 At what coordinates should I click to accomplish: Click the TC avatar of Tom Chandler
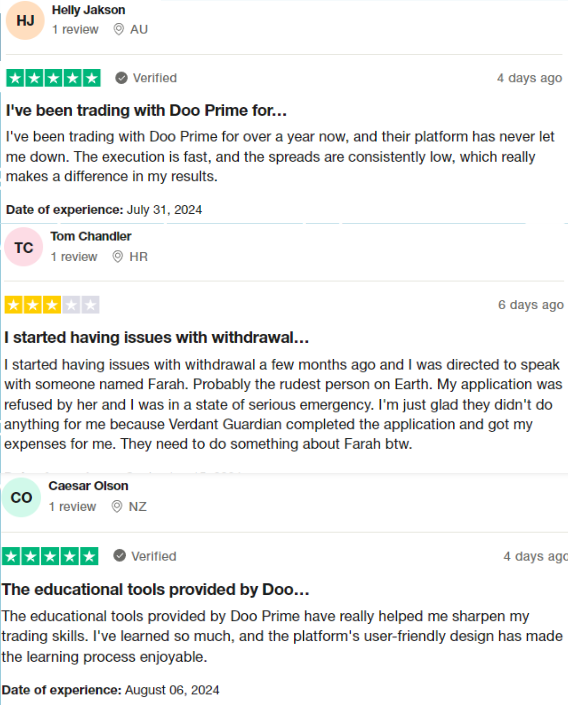(24, 247)
